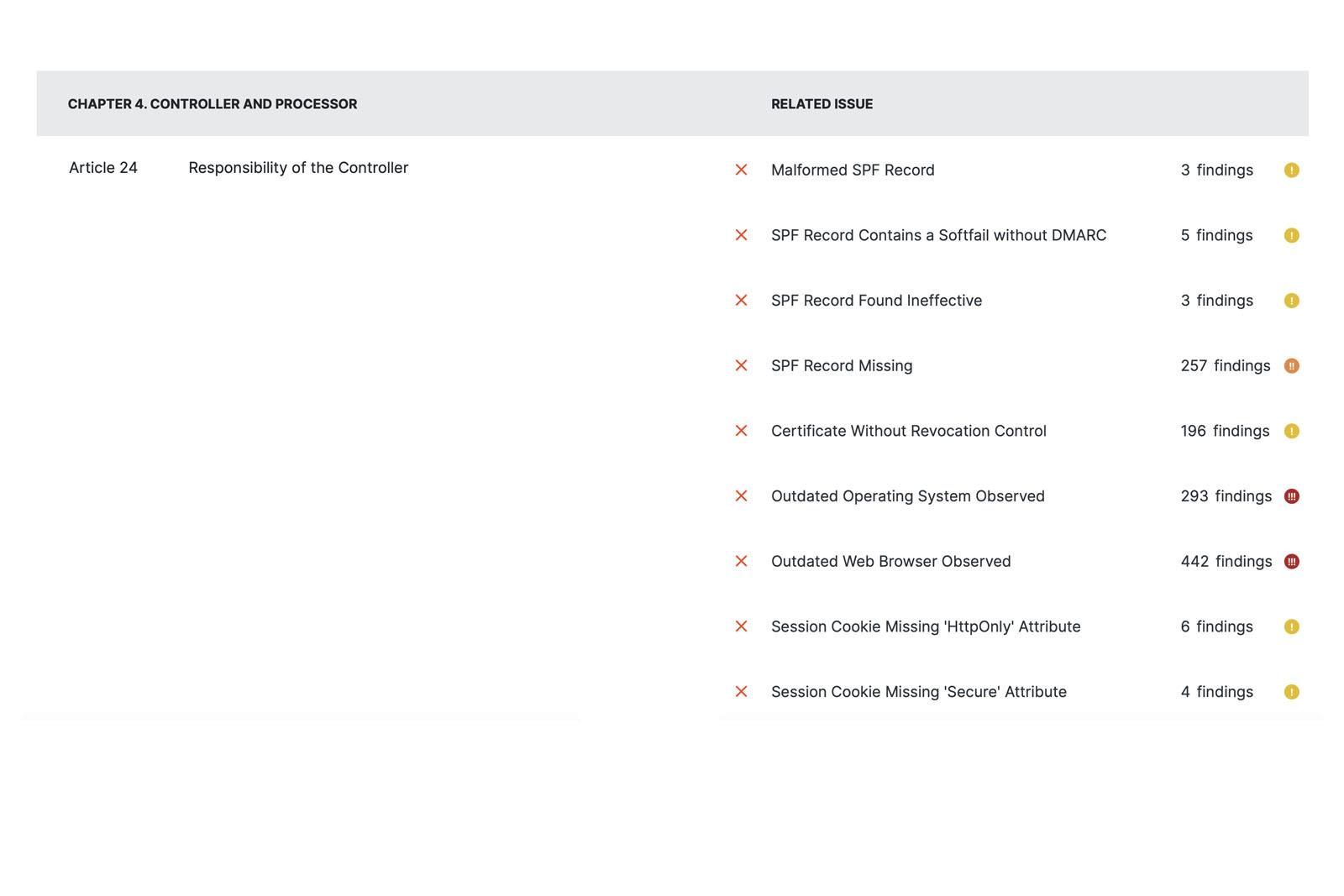Click the yellow severity icon for Malformed SPF Record
1344x896 pixels.
coord(1292,170)
